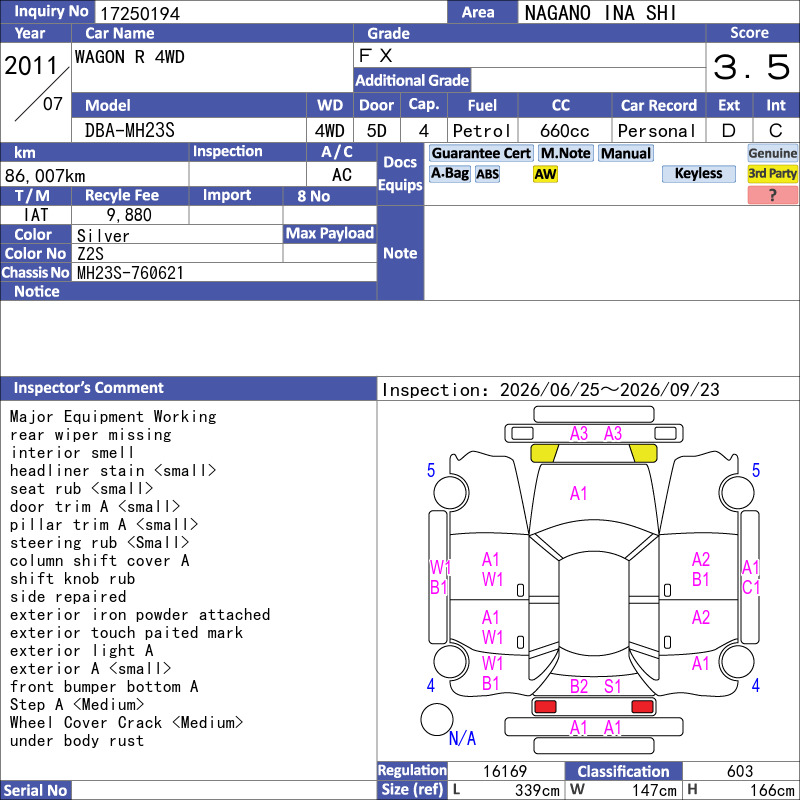Click width value 147cm

click(x=654, y=790)
